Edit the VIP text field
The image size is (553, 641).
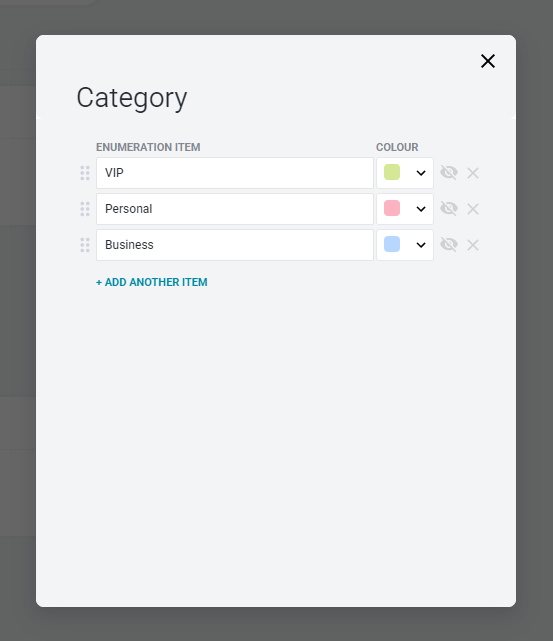pos(235,173)
